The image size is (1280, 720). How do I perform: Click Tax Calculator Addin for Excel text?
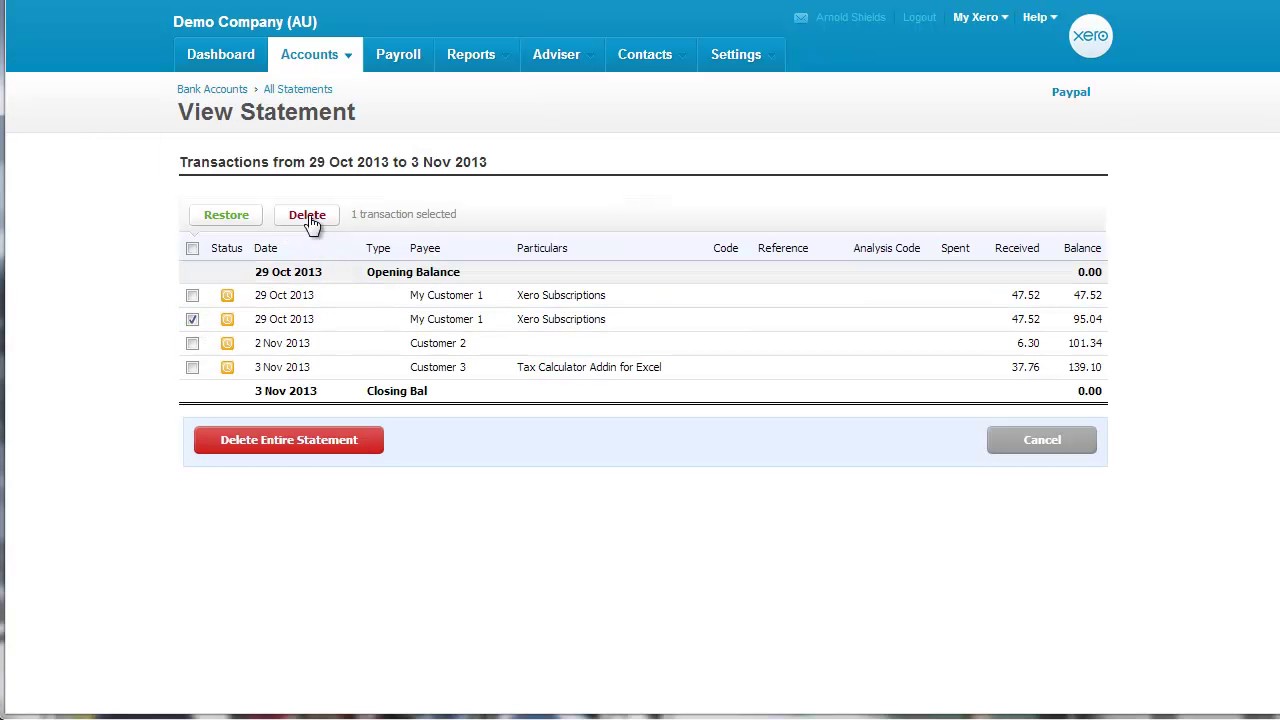589,367
